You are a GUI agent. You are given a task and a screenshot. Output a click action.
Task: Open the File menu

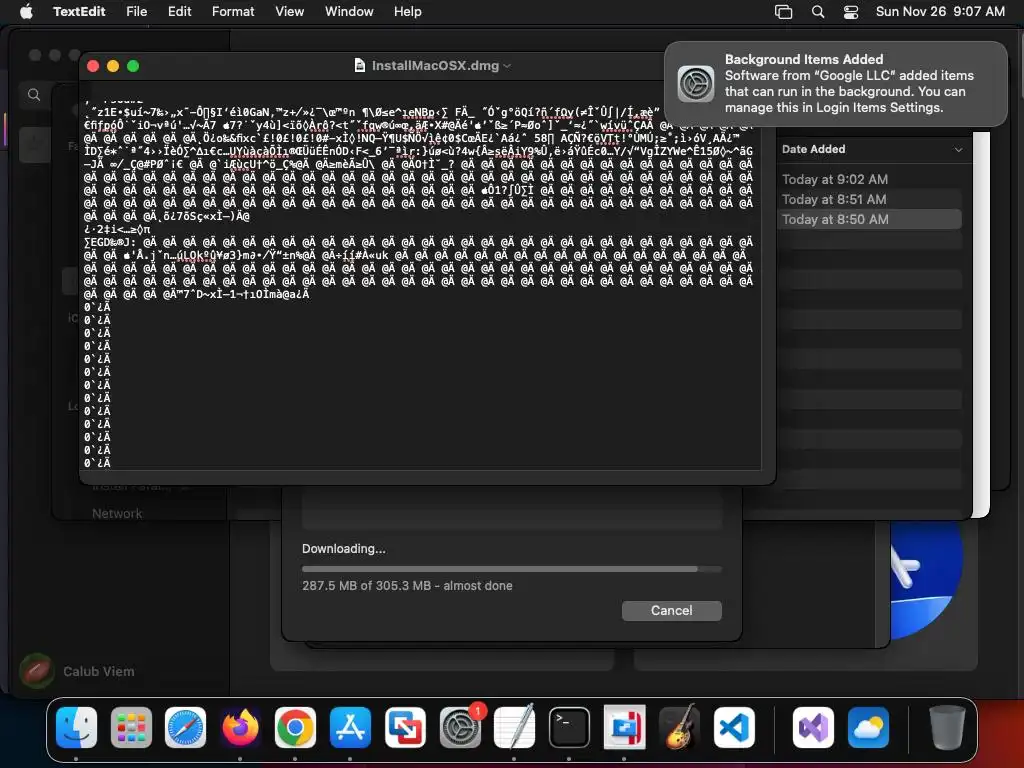tap(136, 11)
